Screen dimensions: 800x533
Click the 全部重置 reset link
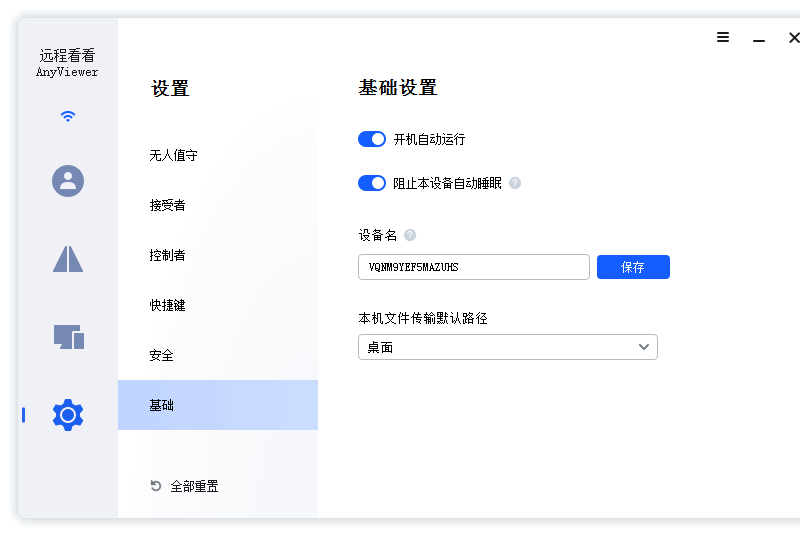(194, 486)
